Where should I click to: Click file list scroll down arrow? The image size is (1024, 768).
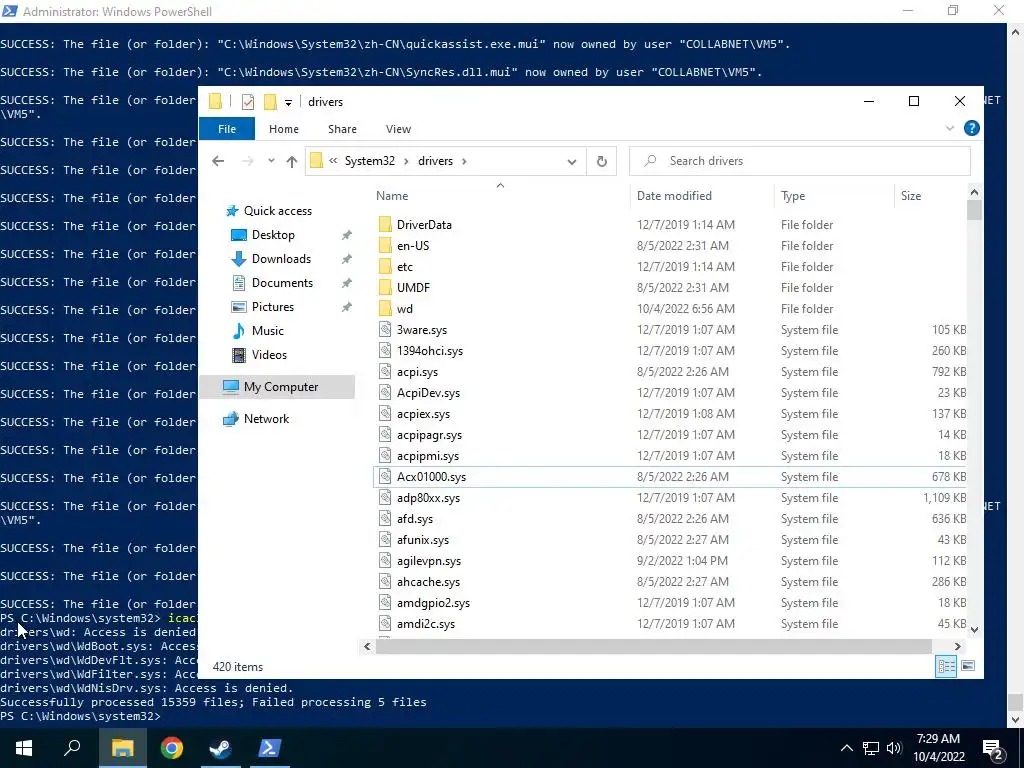(974, 630)
